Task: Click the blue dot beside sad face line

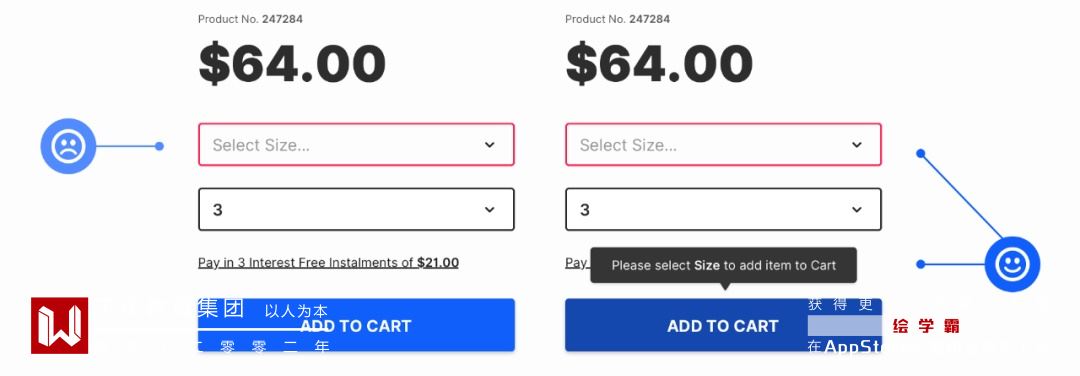Action: point(159,146)
